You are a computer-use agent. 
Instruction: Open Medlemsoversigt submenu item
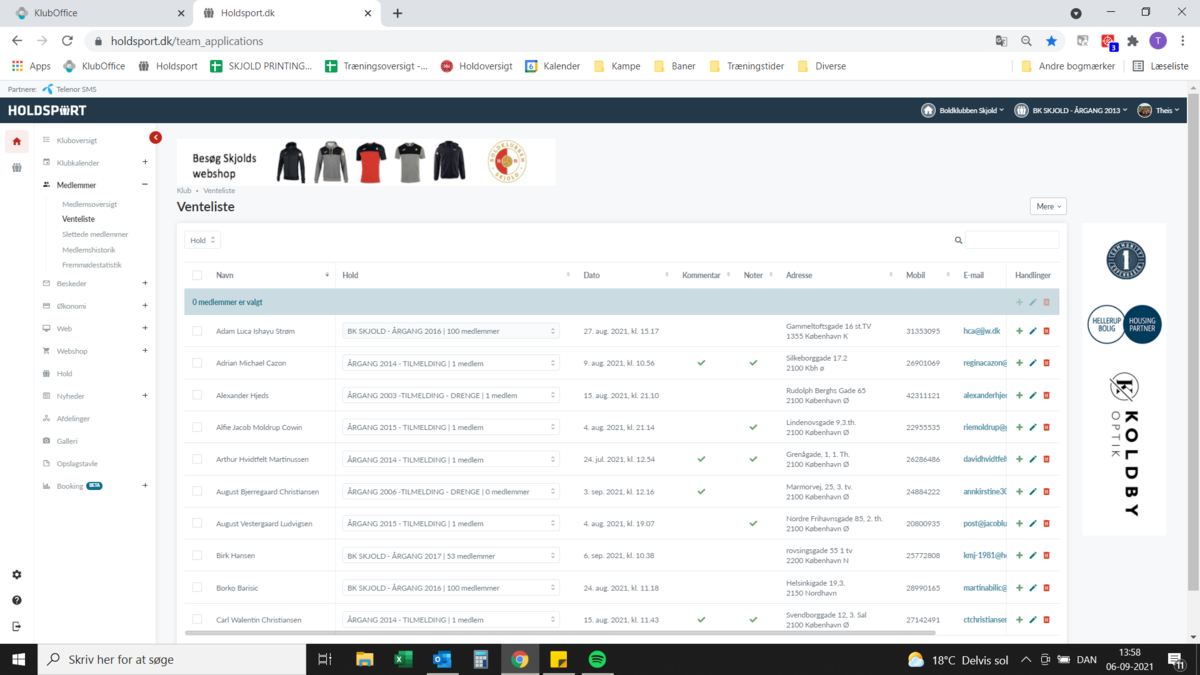pyautogui.click(x=89, y=204)
